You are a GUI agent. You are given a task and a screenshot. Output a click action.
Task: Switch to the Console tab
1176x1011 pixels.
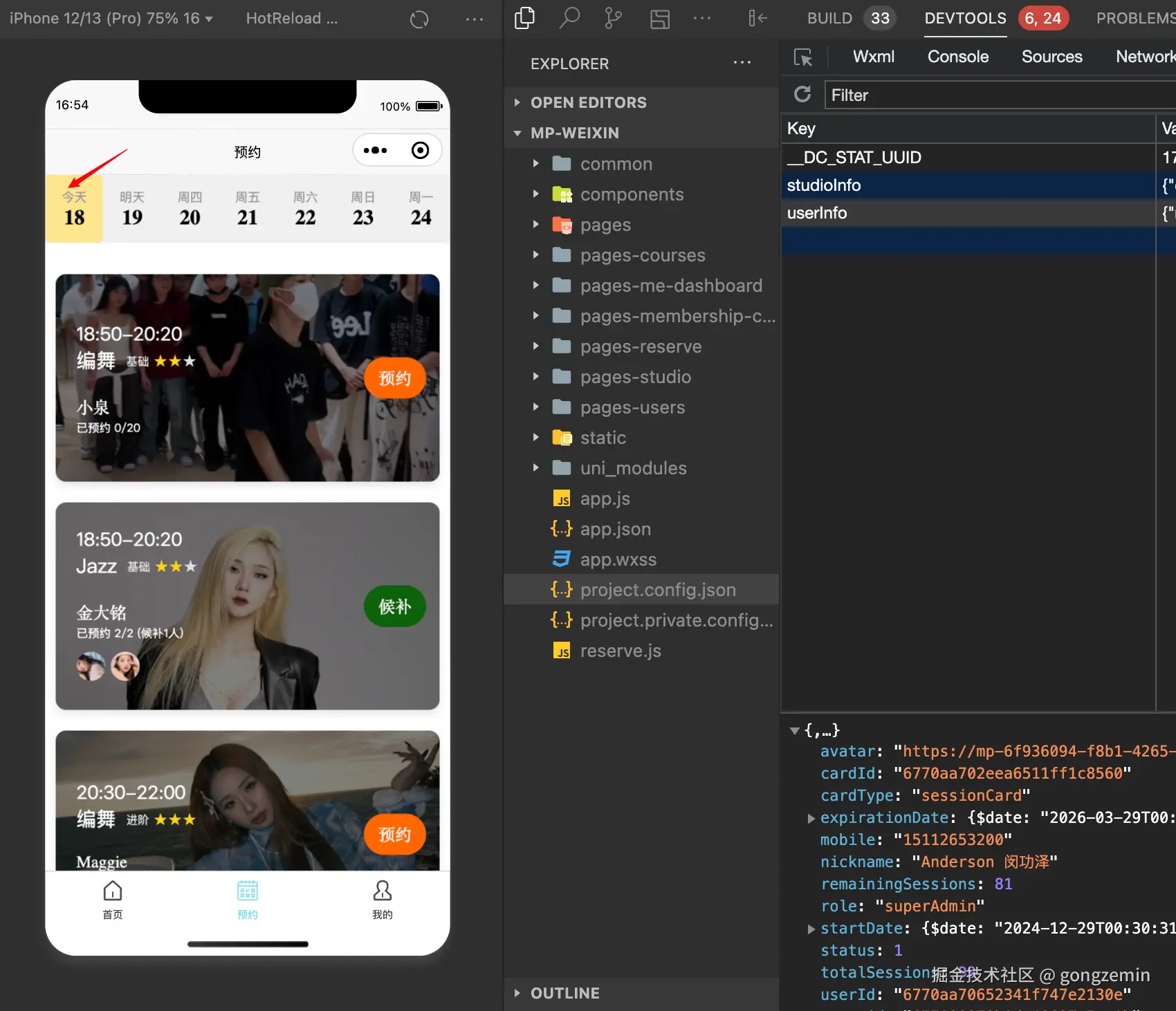coord(957,57)
